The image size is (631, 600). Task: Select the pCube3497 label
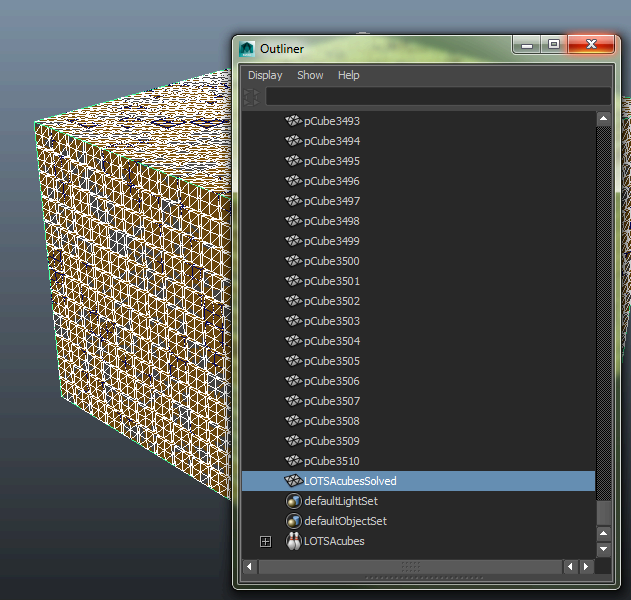tap(332, 201)
